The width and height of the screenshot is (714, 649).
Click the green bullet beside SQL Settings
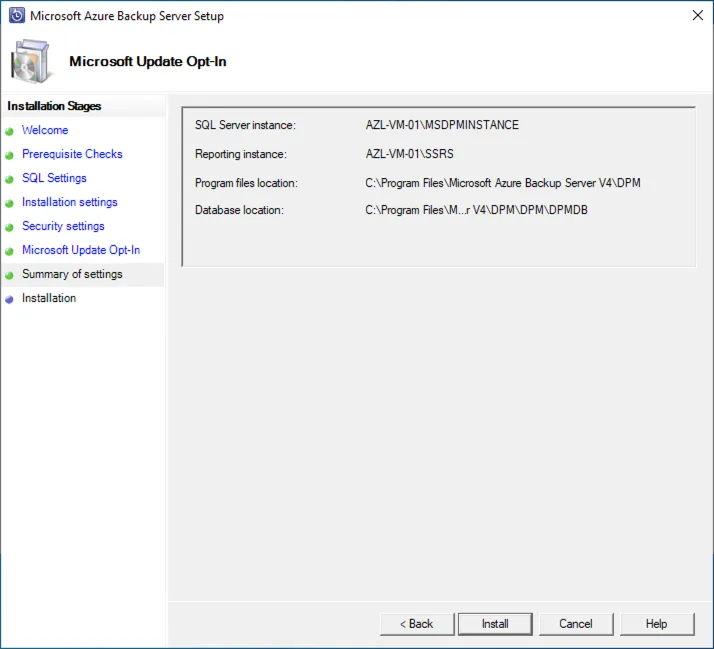click(x=10, y=179)
